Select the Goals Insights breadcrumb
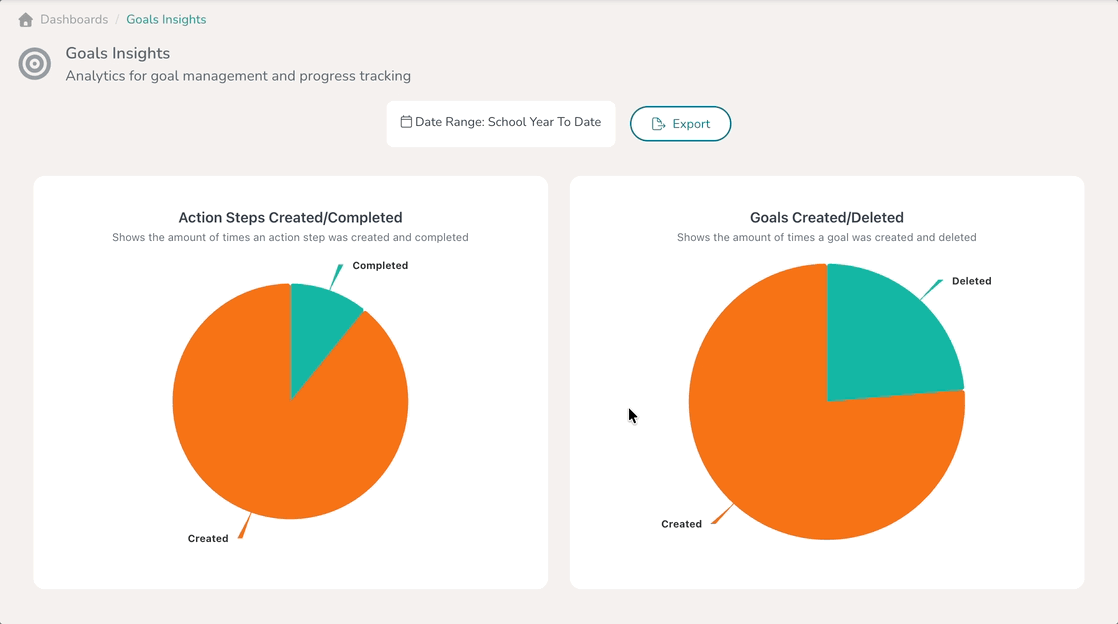Image resolution: width=1118 pixels, height=624 pixels. [166, 20]
